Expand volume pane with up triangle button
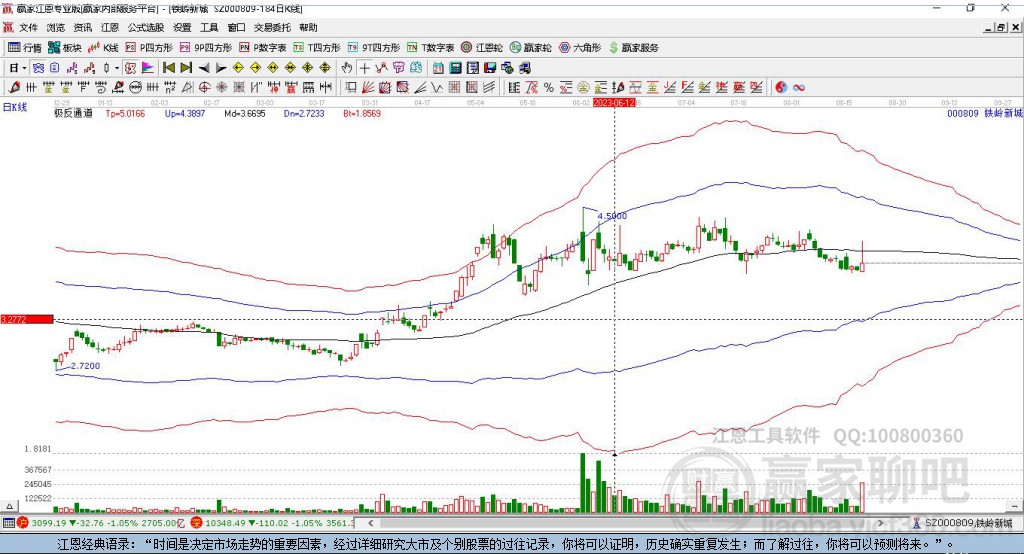Viewport: 1024px width, 554px height. coord(9,506)
